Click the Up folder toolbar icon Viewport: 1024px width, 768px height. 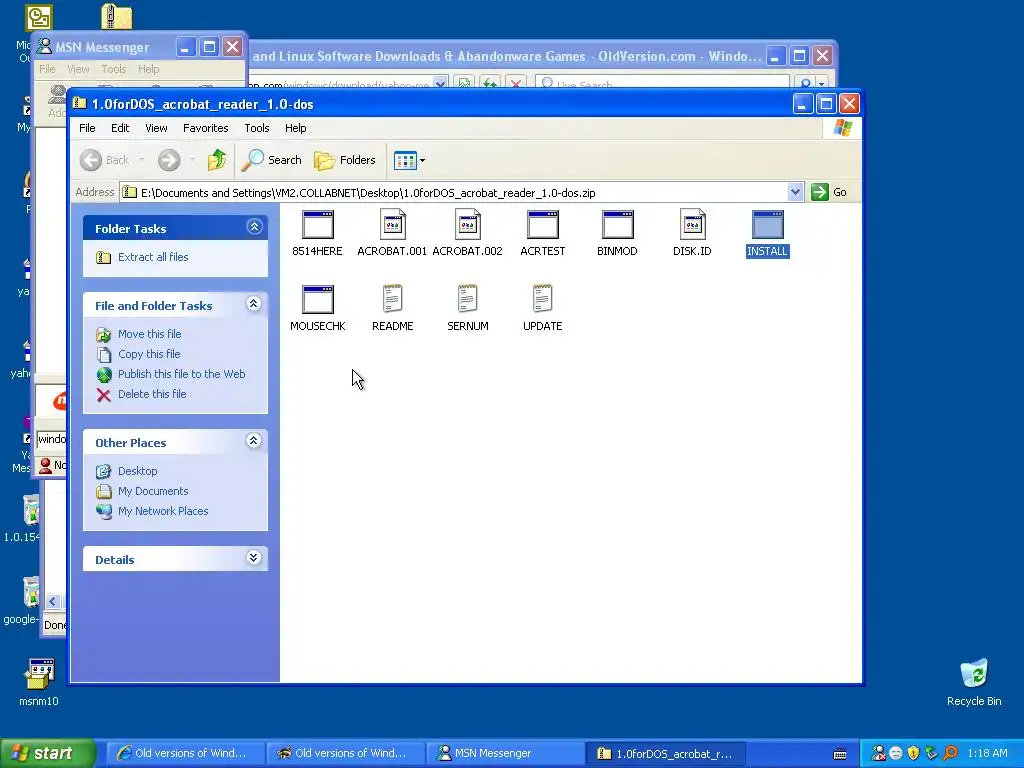click(217, 160)
